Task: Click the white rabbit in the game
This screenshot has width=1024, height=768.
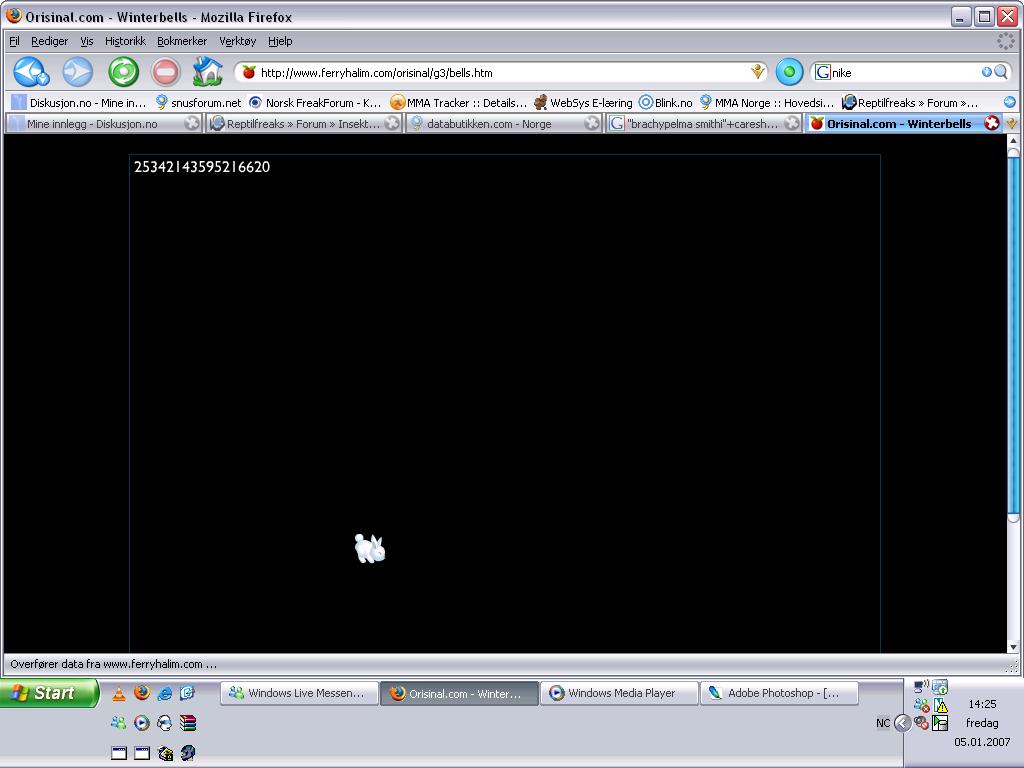Action: (370, 549)
